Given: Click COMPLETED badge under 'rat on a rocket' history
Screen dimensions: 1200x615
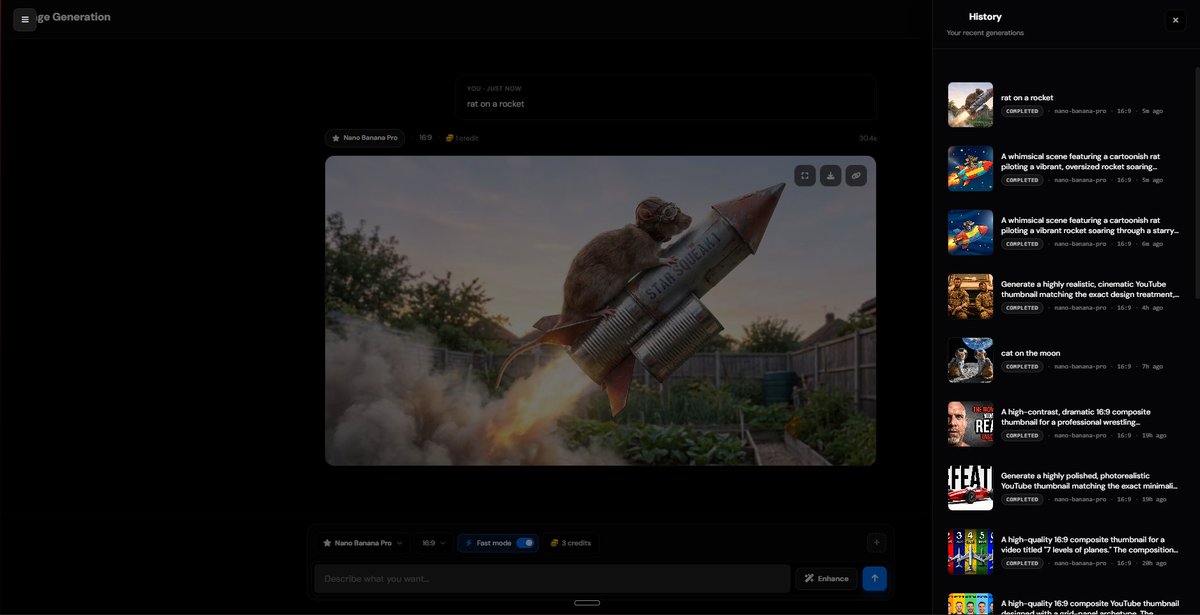Looking at the screenshot, I should pyautogui.click(x=1022, y=112).
